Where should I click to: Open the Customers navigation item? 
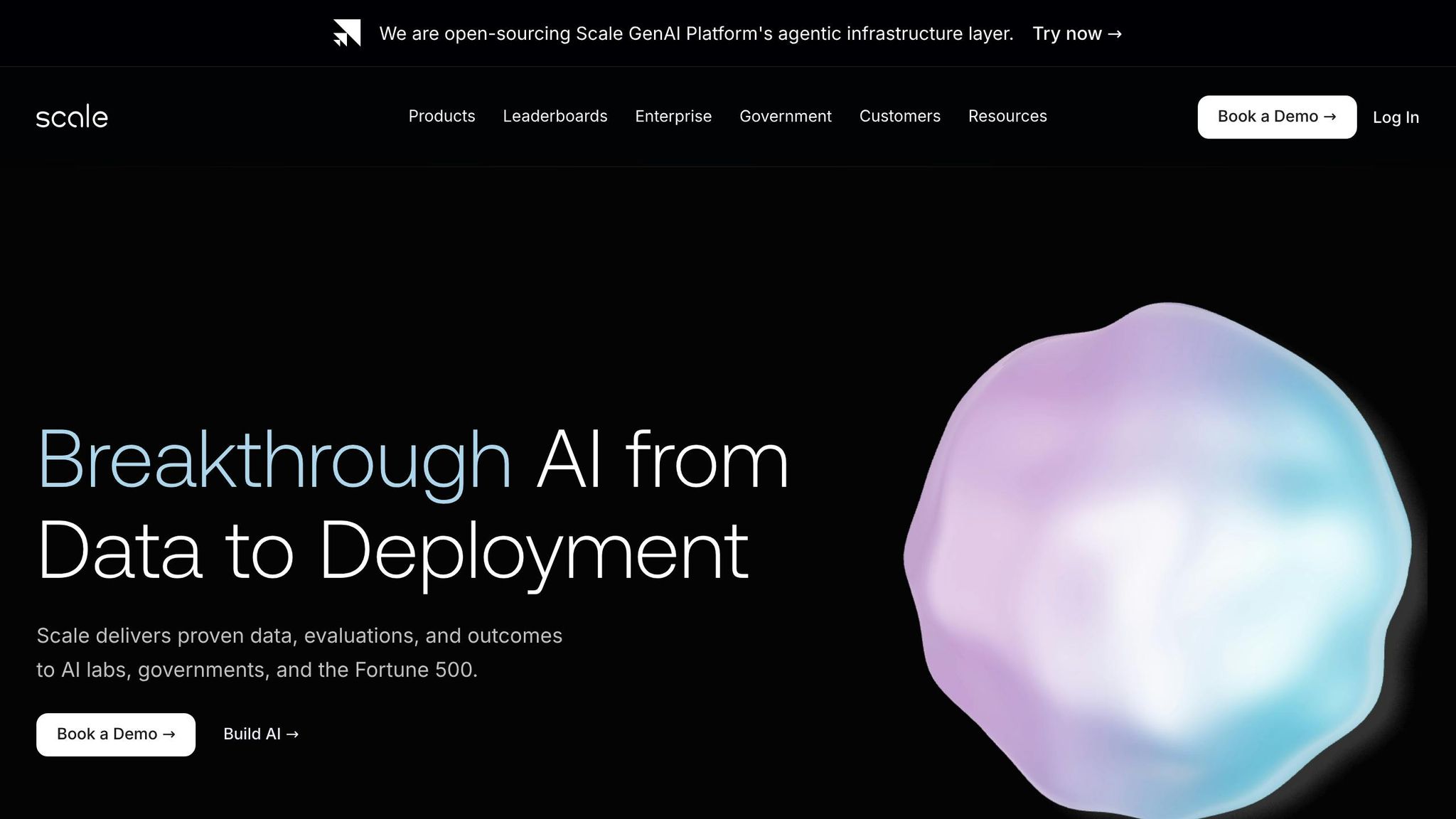coord(899,116)
